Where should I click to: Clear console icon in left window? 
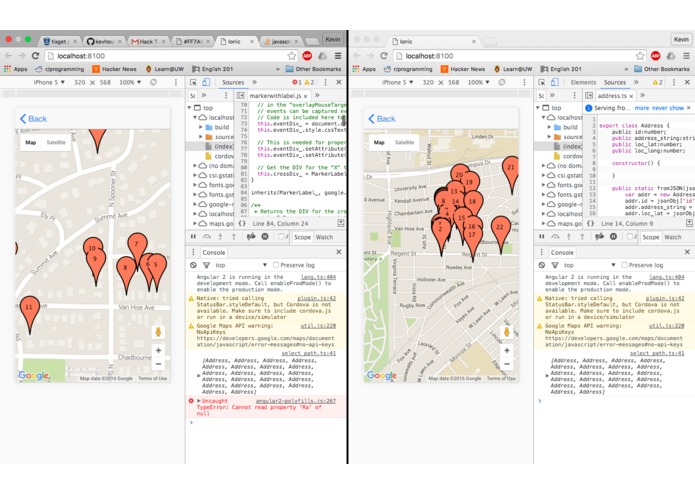pos(193,265)
